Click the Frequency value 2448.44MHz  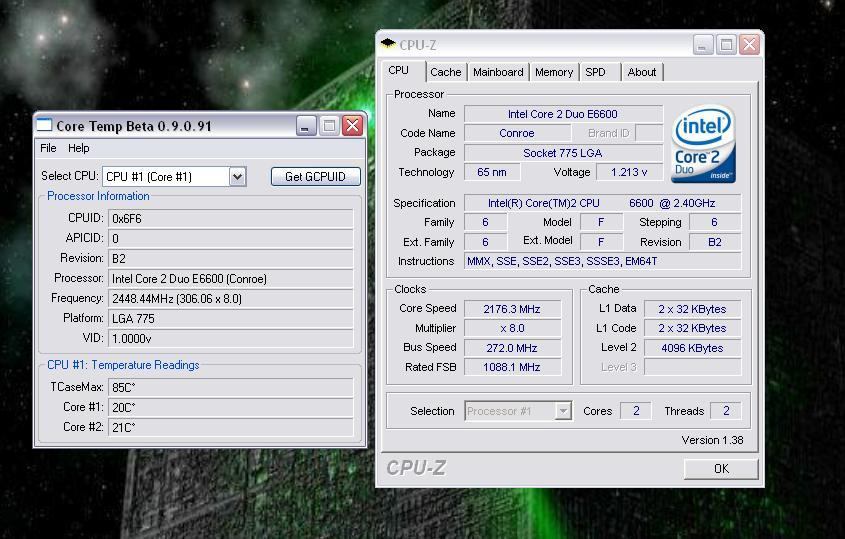tap(231, 299)
